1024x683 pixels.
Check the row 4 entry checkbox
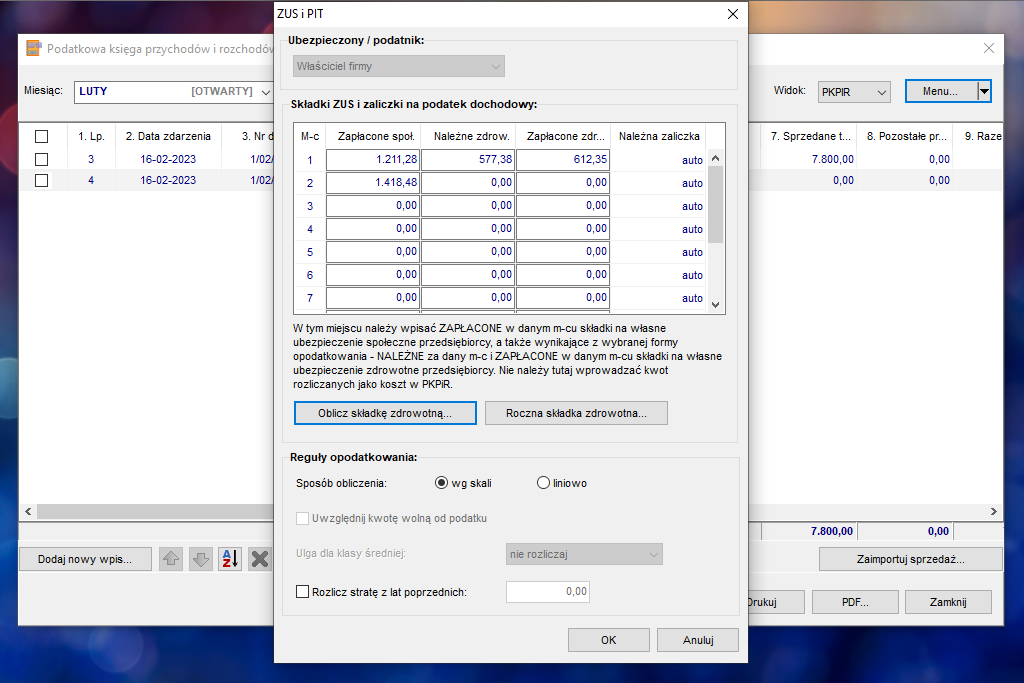click(41, 181)
